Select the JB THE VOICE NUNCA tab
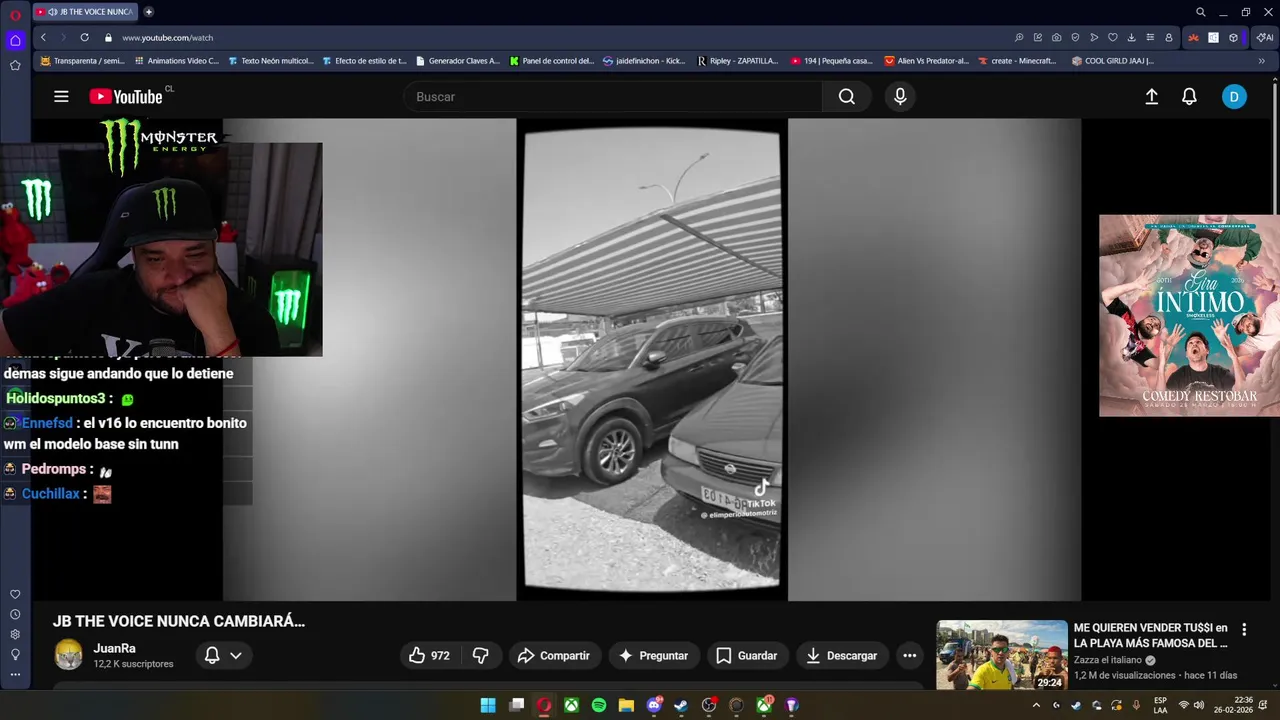Screen dimensions: 1280x720 pyautogui.click(x=85, y=12)
